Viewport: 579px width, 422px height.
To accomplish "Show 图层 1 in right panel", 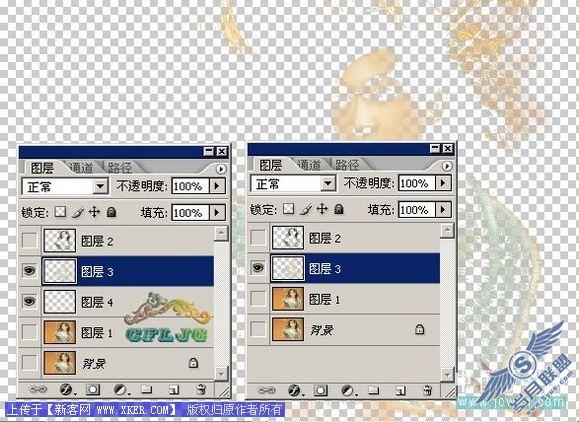I will [x=258, y=299].
